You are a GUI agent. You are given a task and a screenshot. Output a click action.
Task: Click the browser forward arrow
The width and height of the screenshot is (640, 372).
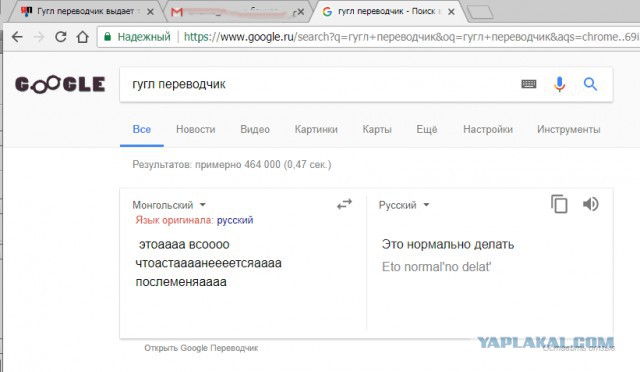point(39,37)
